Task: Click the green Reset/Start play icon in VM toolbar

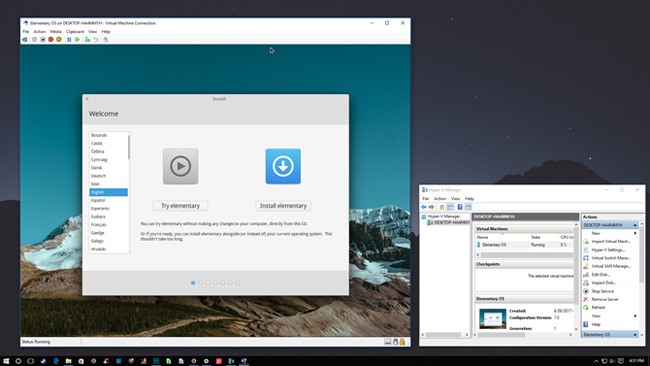Action: pyautogui.click(x=77, y=39)
